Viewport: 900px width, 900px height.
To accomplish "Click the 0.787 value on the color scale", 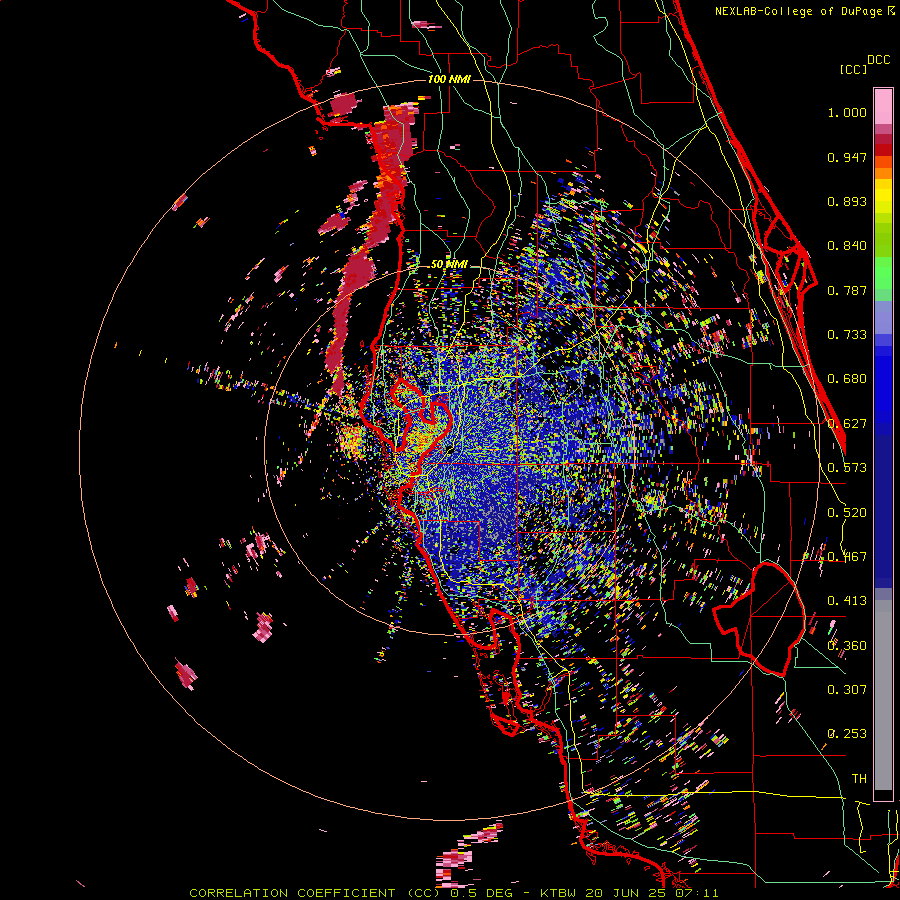I will click(x=847, y=290).
